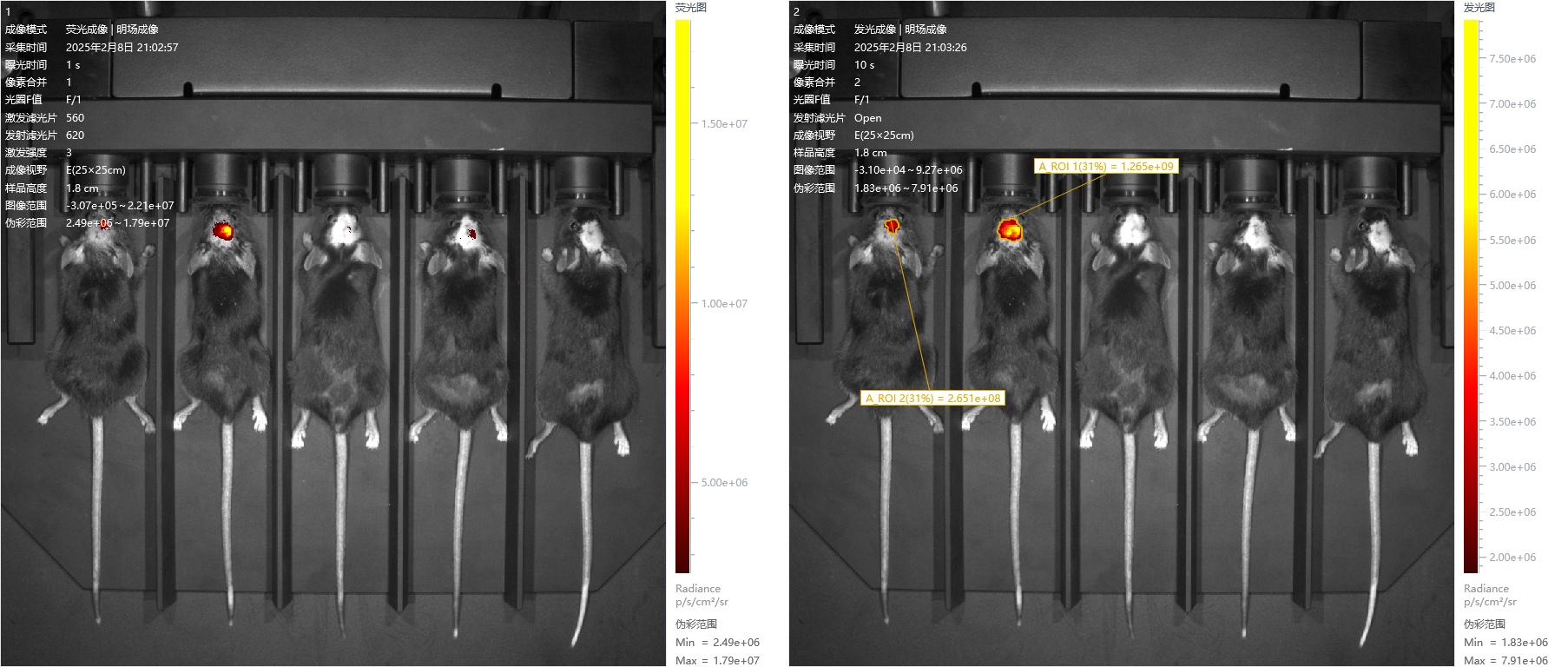
Task: Click image number 1 in left panel
Action: point(9,12)
